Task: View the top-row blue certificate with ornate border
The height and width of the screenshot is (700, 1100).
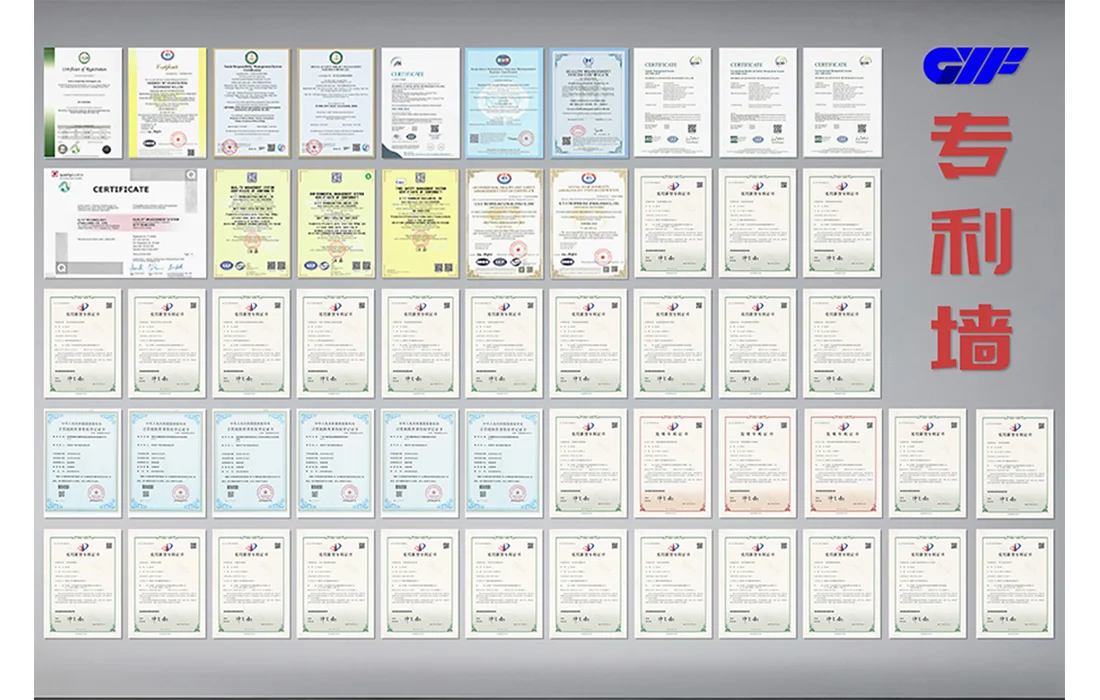Action: pyautogui.click(x=589, y=103)
